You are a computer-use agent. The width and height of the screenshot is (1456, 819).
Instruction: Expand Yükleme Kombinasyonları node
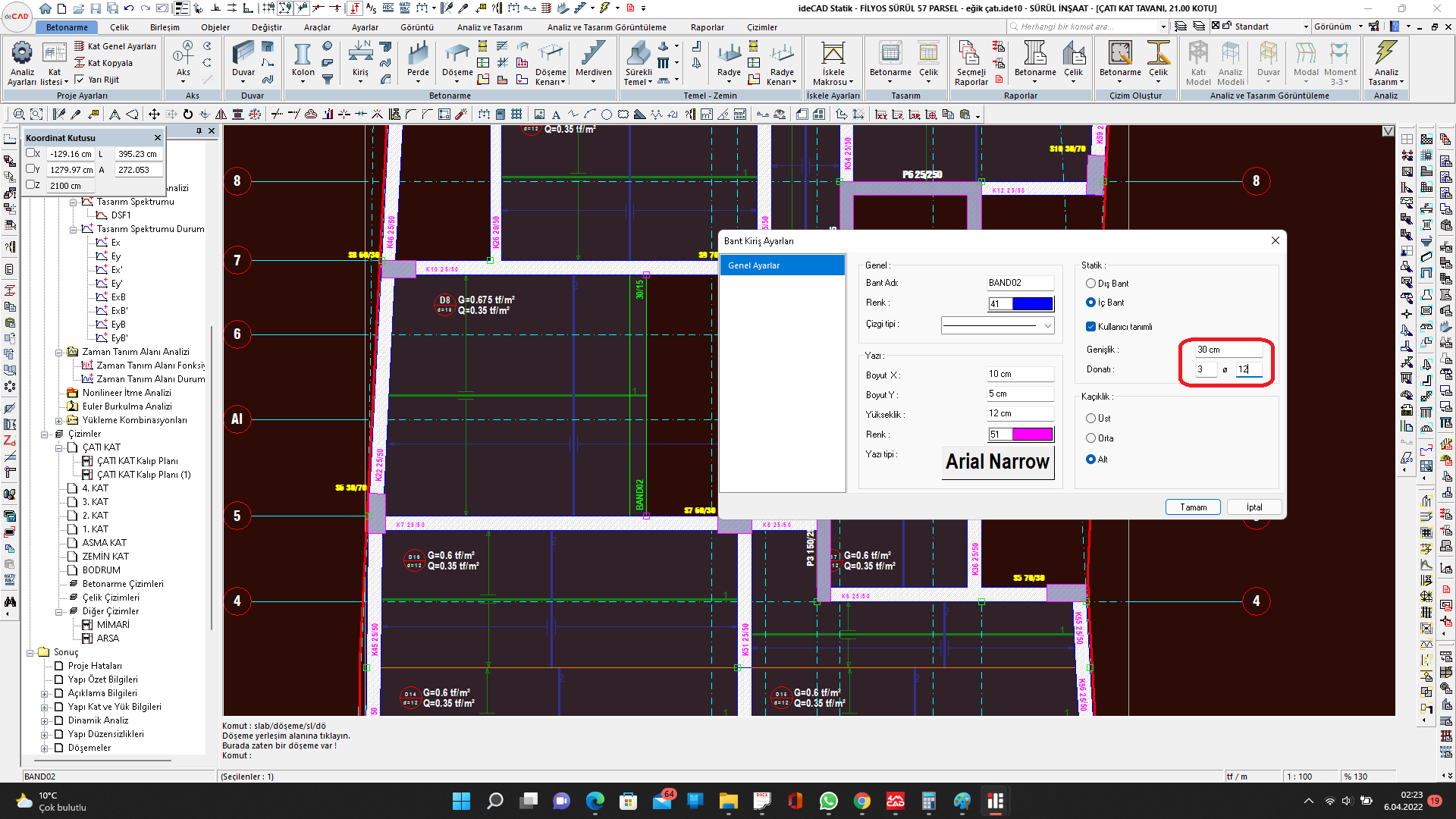(x=58, y=420)
